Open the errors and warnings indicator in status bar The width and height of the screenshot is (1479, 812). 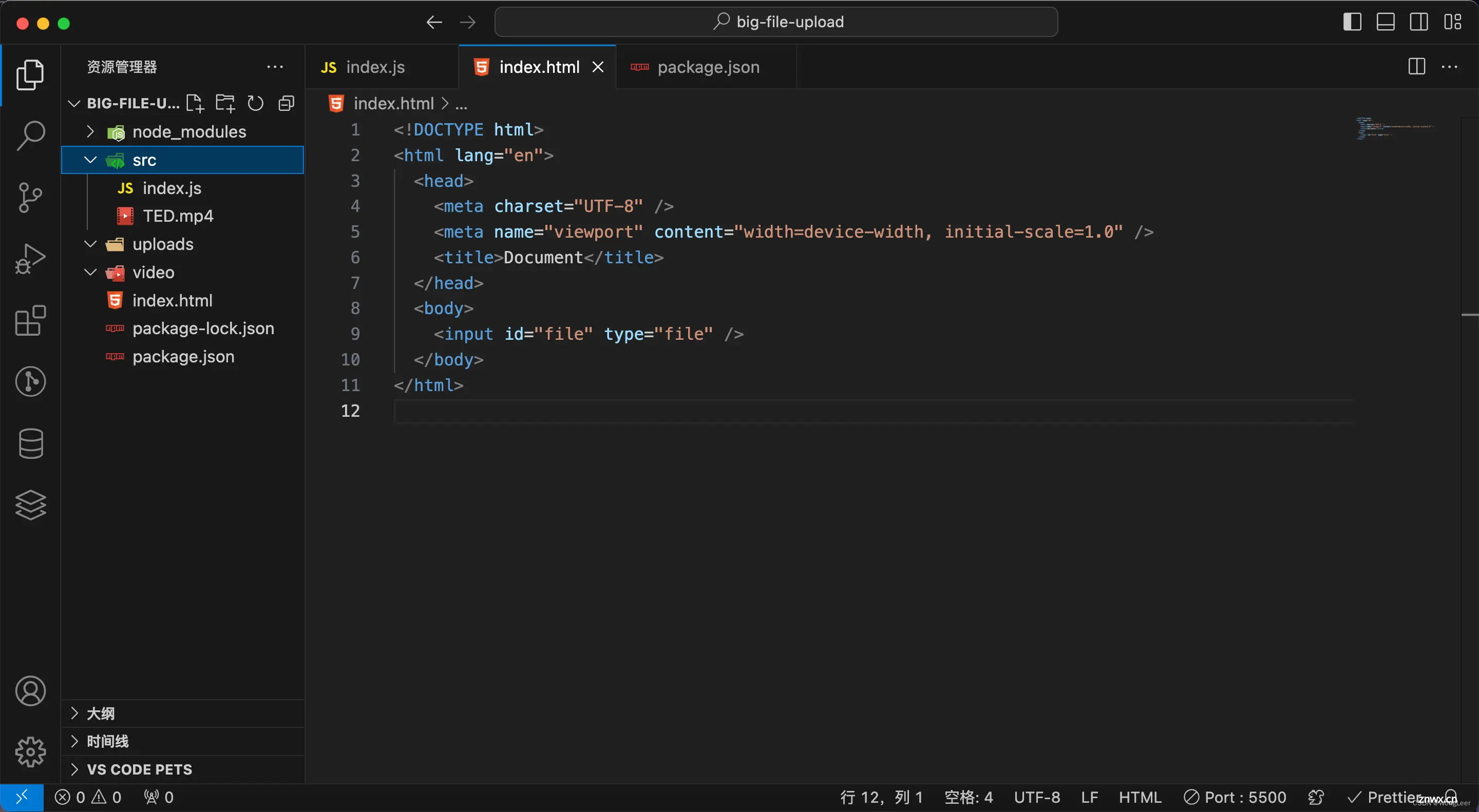[88, 797]
